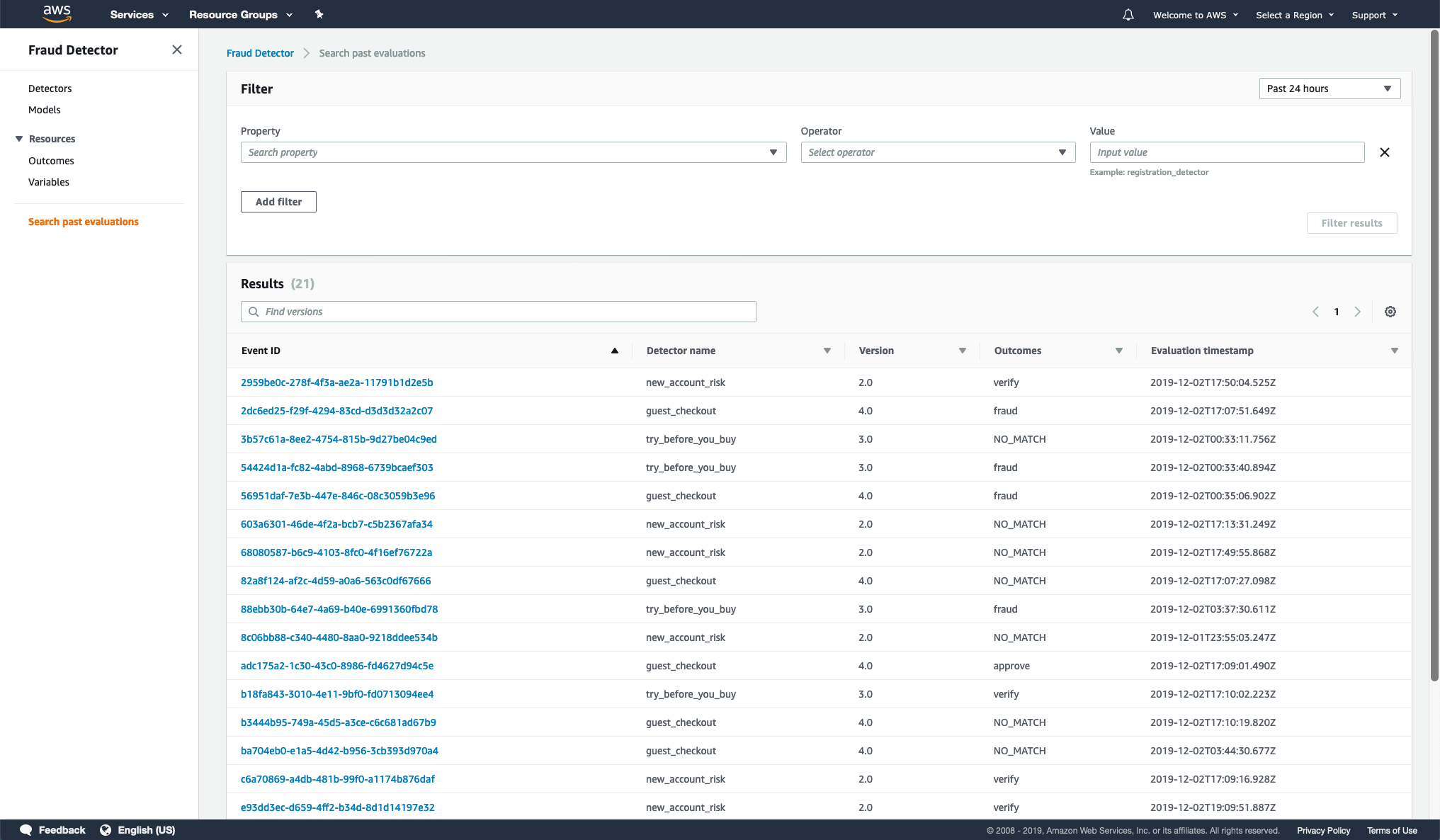Collapse the Resources section
1440x840 pixels.
20,139
